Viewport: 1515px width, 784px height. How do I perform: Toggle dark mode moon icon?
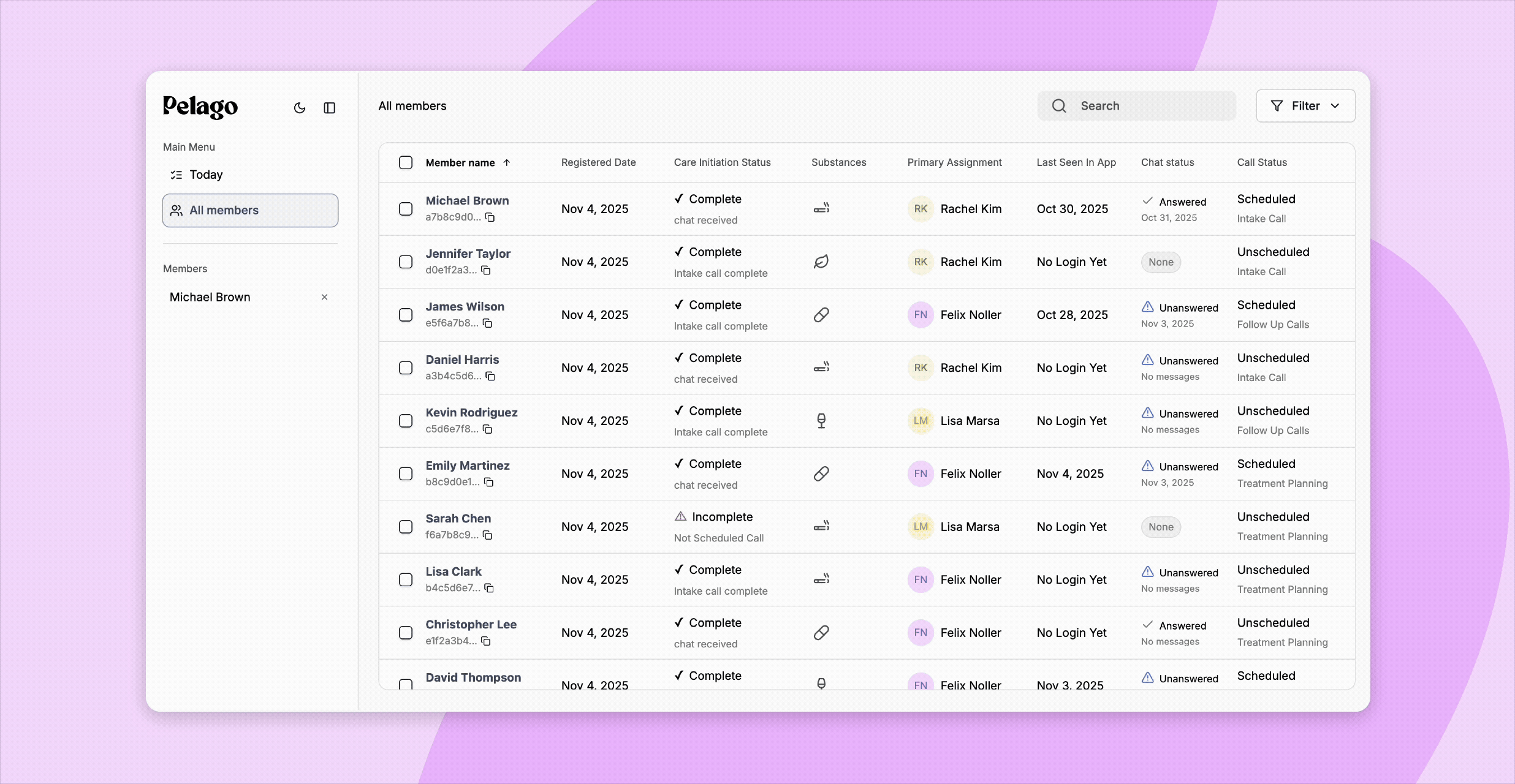click(299, 108)
